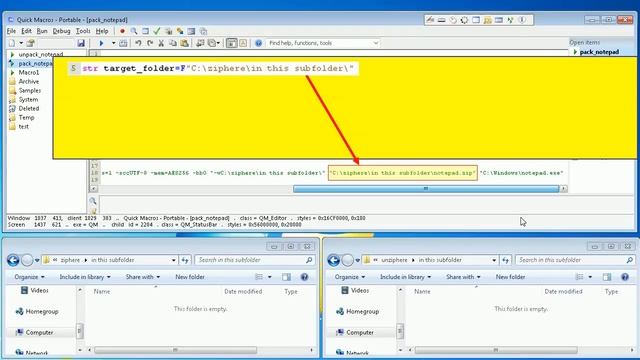Open the File menu

click(x=11, y=31)
